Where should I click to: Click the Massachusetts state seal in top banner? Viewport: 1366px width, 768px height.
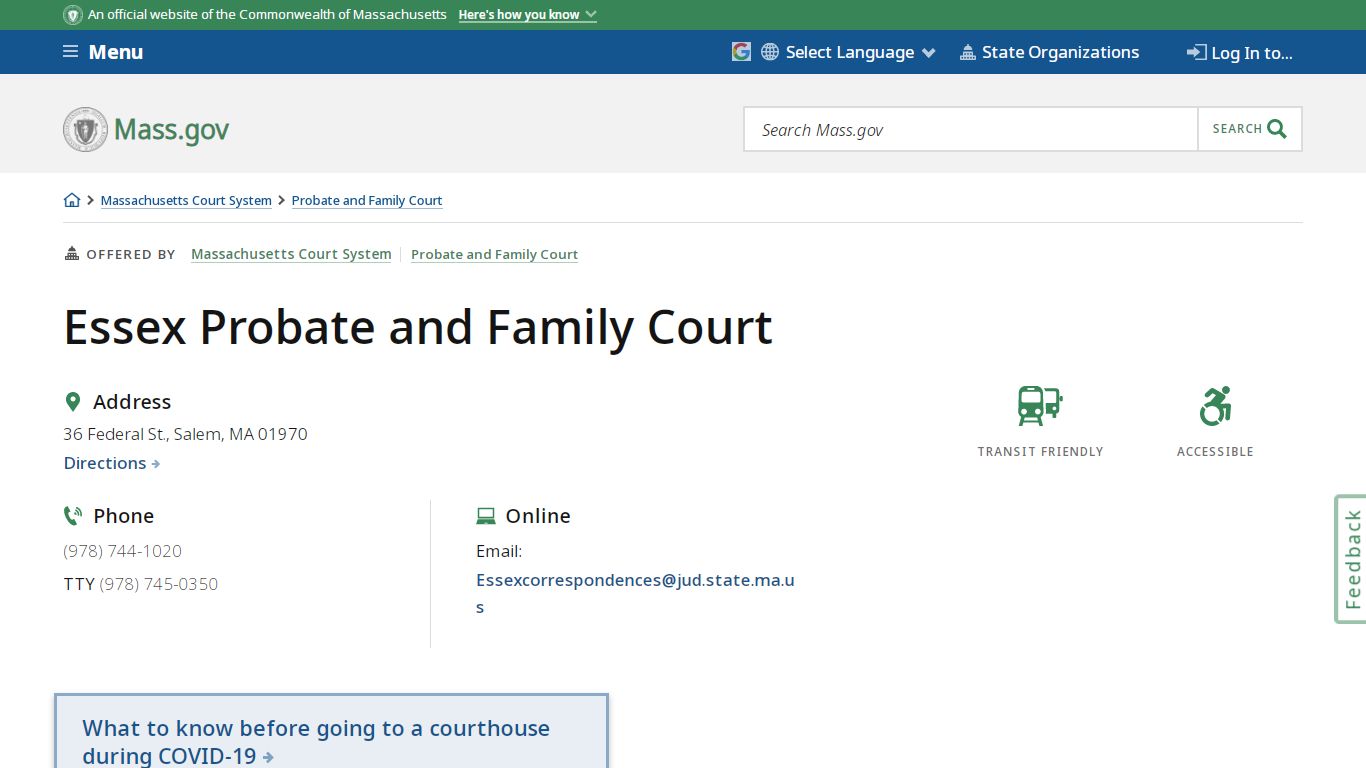tap(73, 15)
